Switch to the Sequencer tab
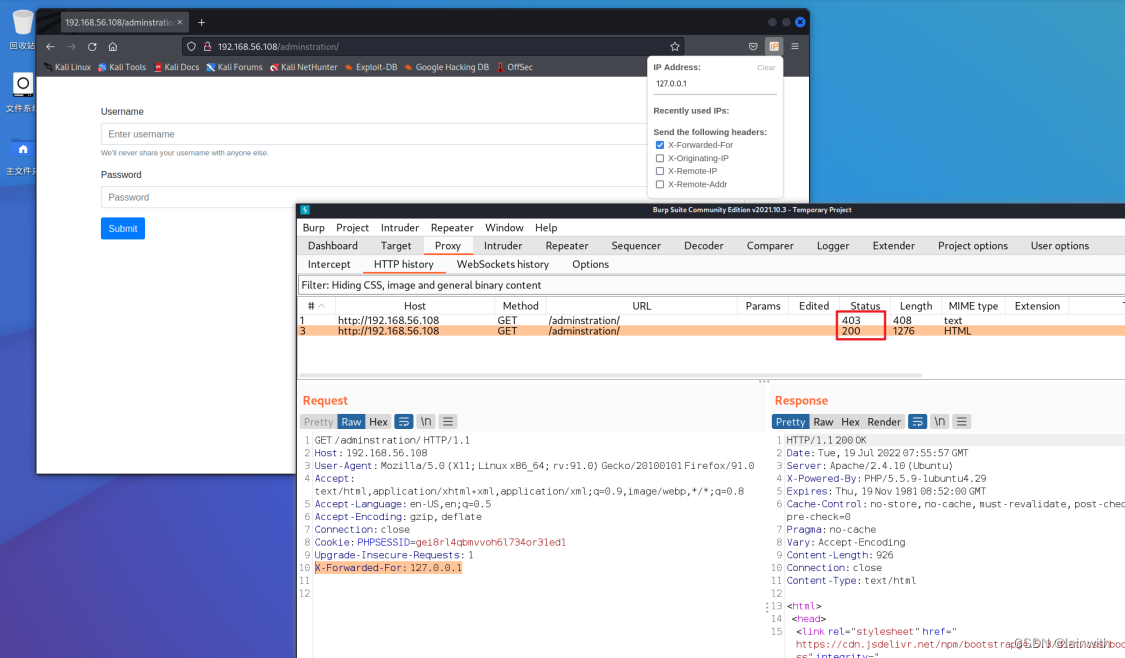Screen dimensions: 1125x658 tap(636, 245)
